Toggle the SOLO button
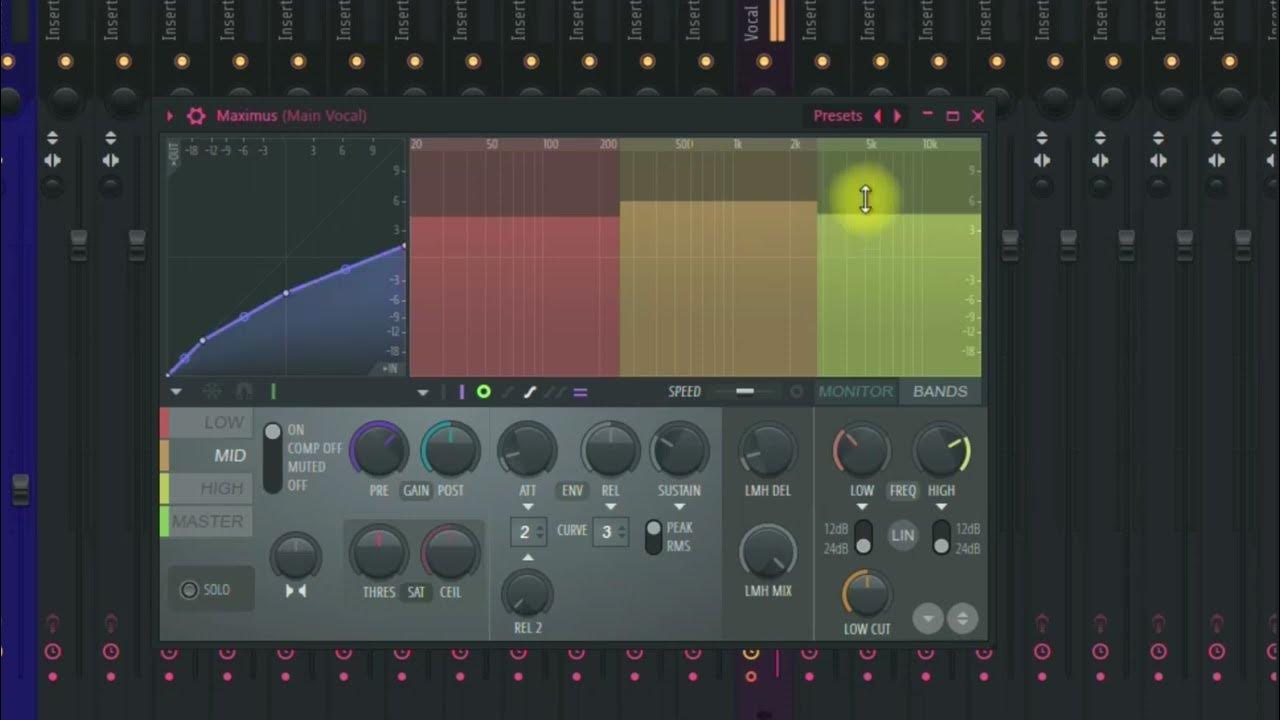1280x720 pixels. [211, 590]
